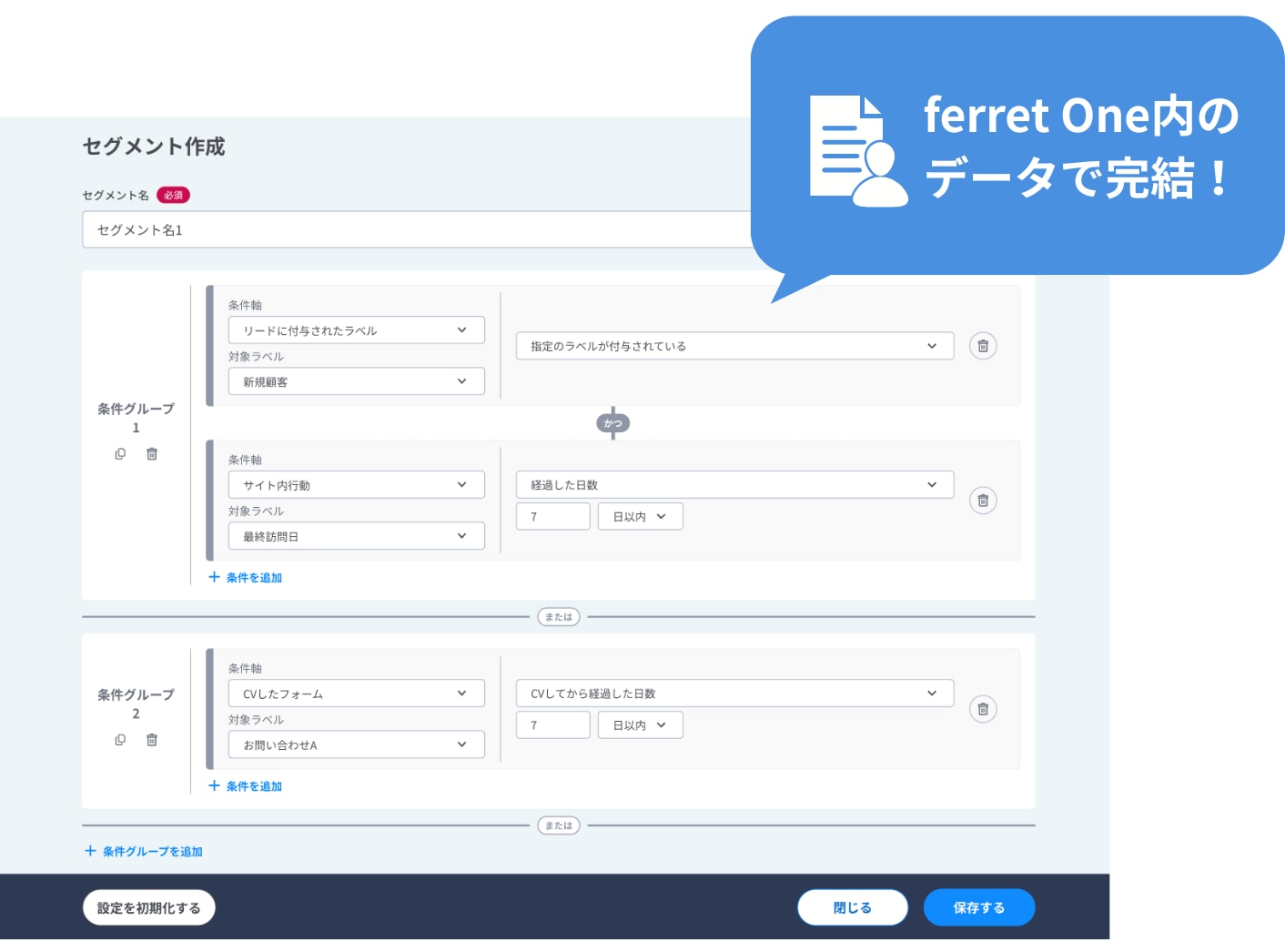
Task: Open the CVしてから経過した日数 dropdown
Action: [x=734, y=694]
